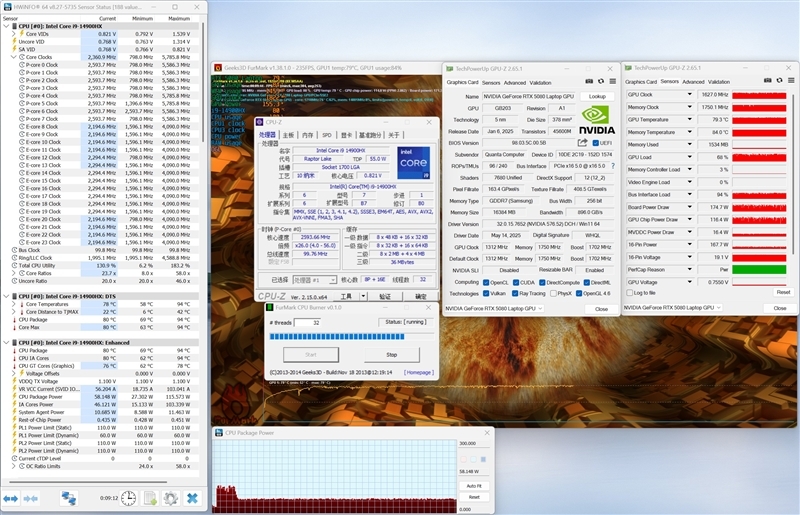Click the NVIDIA logo in GPU-Z
The width and height of the screenshot is (800, 515).
click(597, 120)
